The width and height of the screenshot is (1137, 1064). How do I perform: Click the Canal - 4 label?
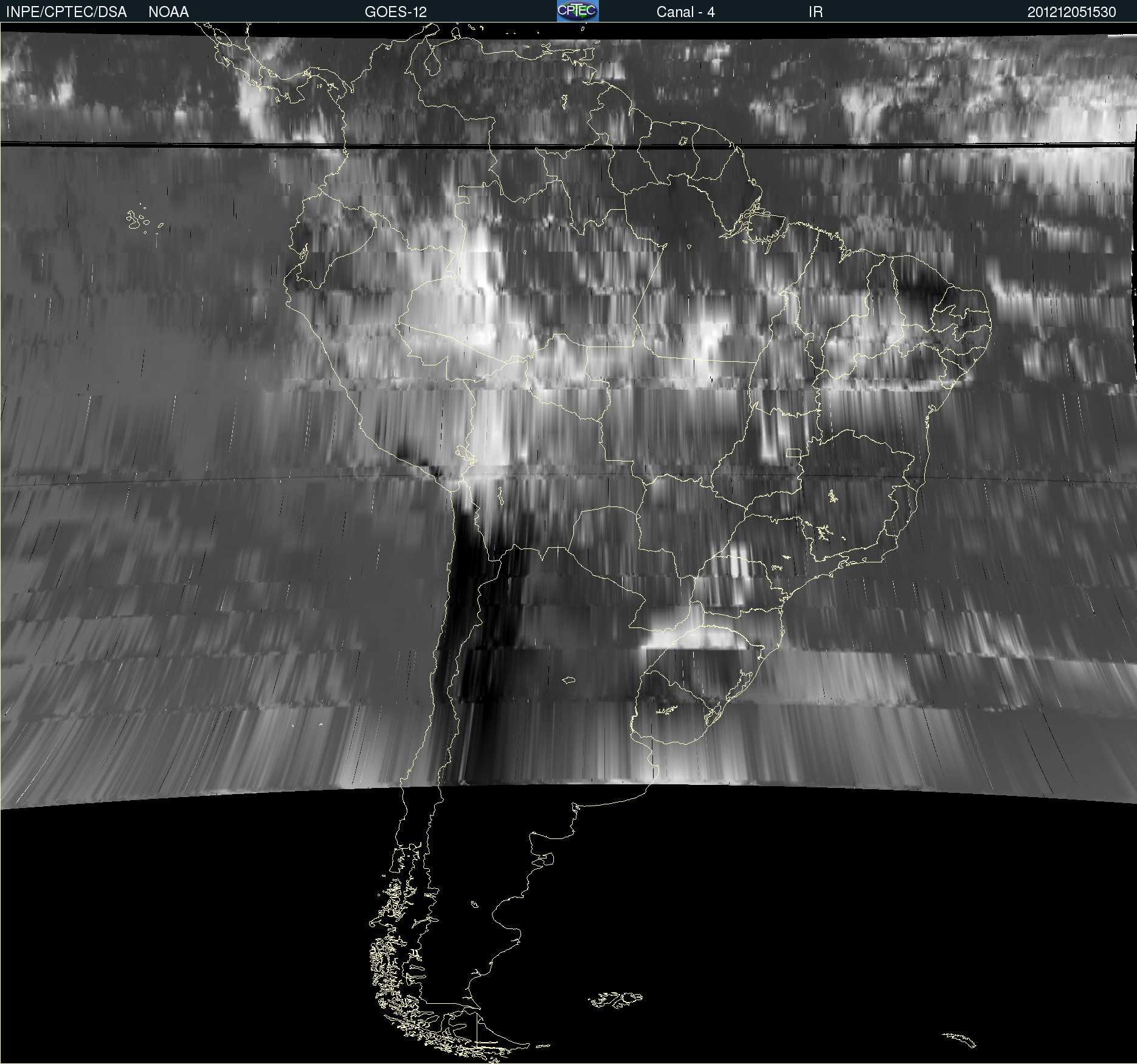tap(685, 12)
